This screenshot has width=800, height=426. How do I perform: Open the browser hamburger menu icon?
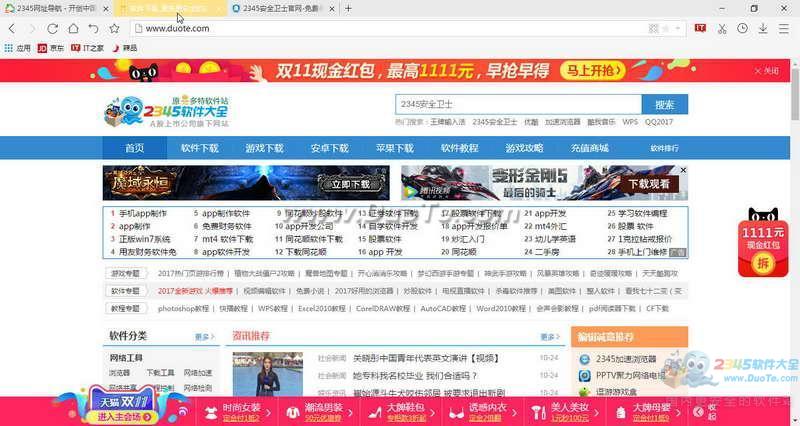point(785,28)
